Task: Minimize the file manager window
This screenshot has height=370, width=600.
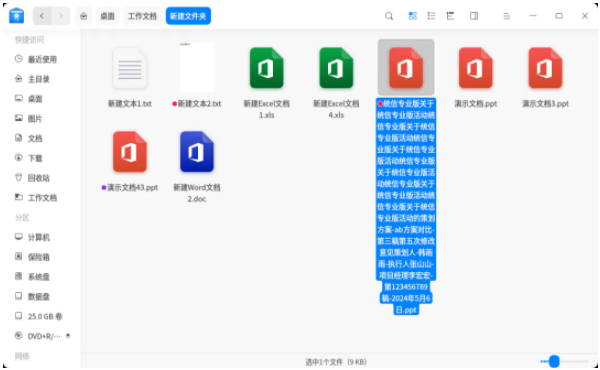Action: [x=533, y=16]
